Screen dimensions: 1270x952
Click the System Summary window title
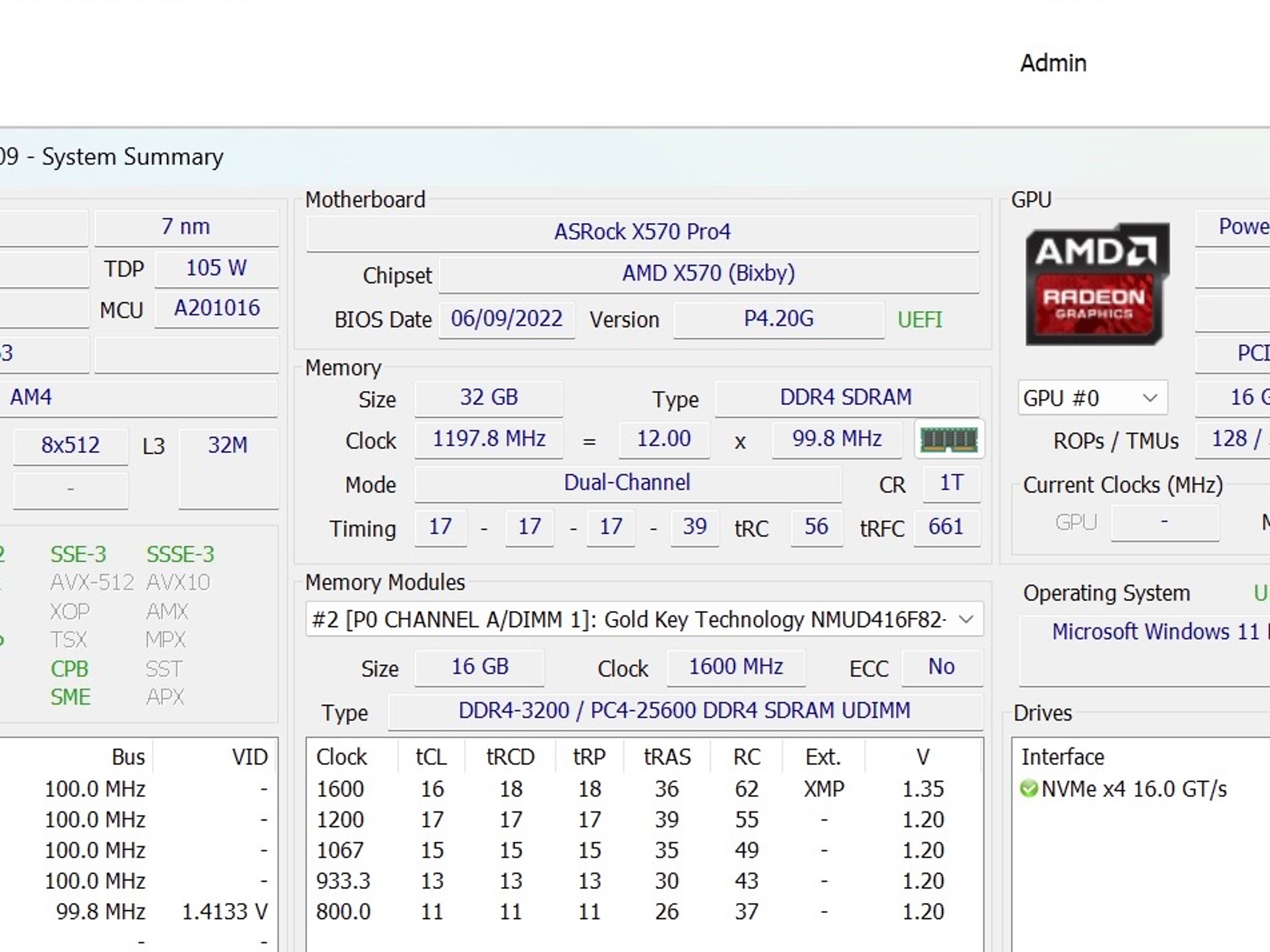pyautogui.click(x=132, y=157)
